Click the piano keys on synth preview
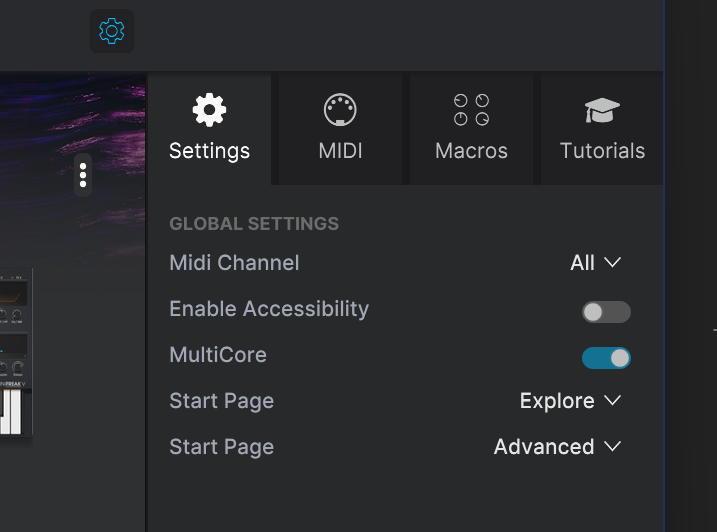 pyautogui.click(x=11, y=411)
